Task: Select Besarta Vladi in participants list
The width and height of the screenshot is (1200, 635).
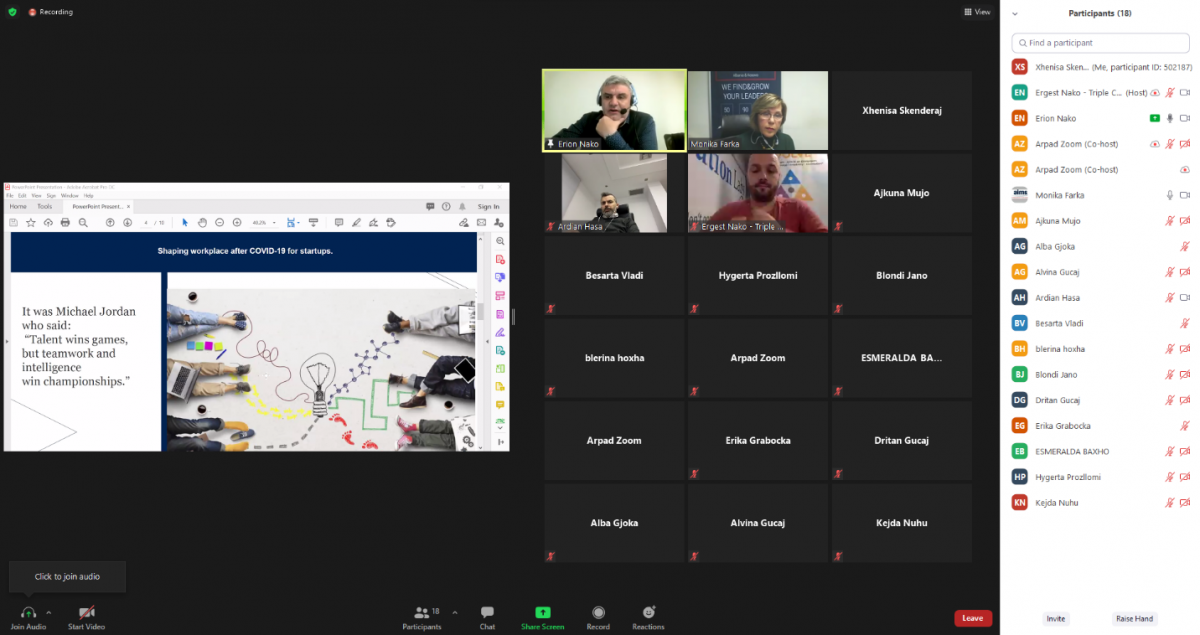Action: (1059, 323)
